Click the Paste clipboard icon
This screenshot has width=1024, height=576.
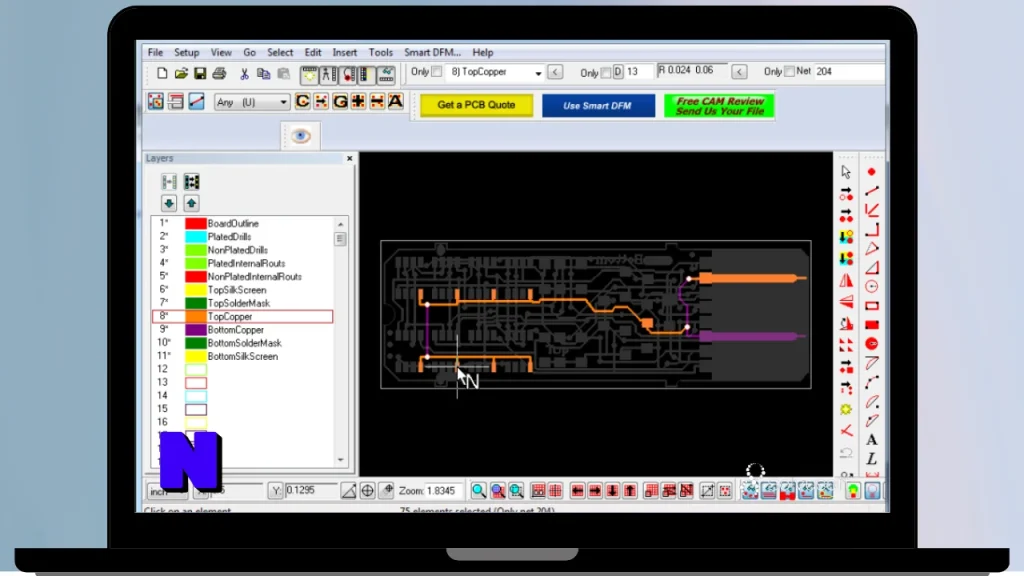click(283, 74)
